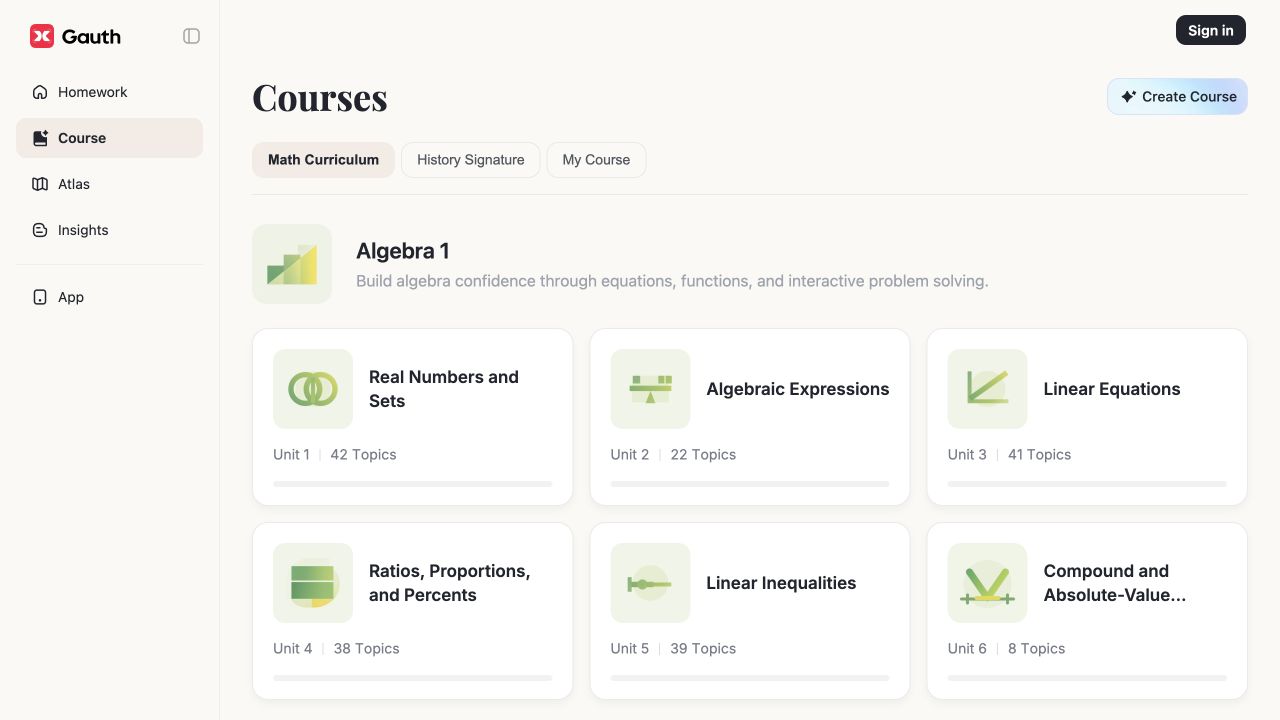This screenshot has height=720, width=1280.
Task: Switch to the History Signature tab
Action: (470, 160)
